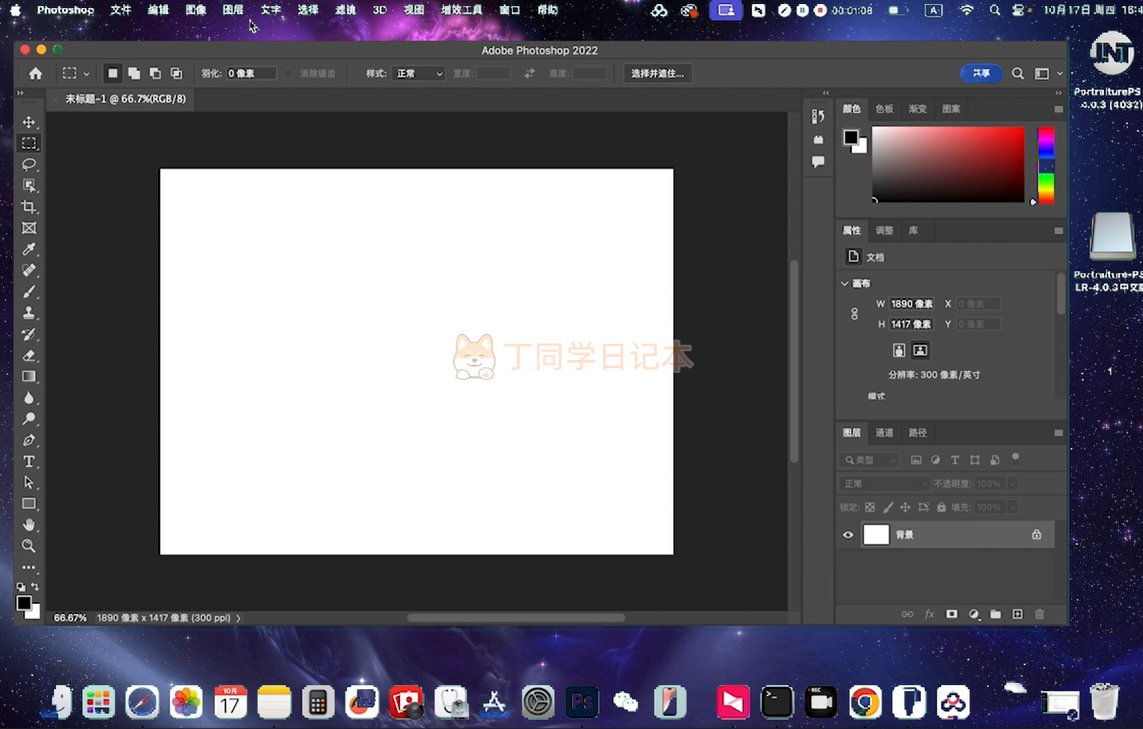Select the Eyedropper tool
Image resolution: width=1143 pixels, height=729 pixels.
(29, 249)
